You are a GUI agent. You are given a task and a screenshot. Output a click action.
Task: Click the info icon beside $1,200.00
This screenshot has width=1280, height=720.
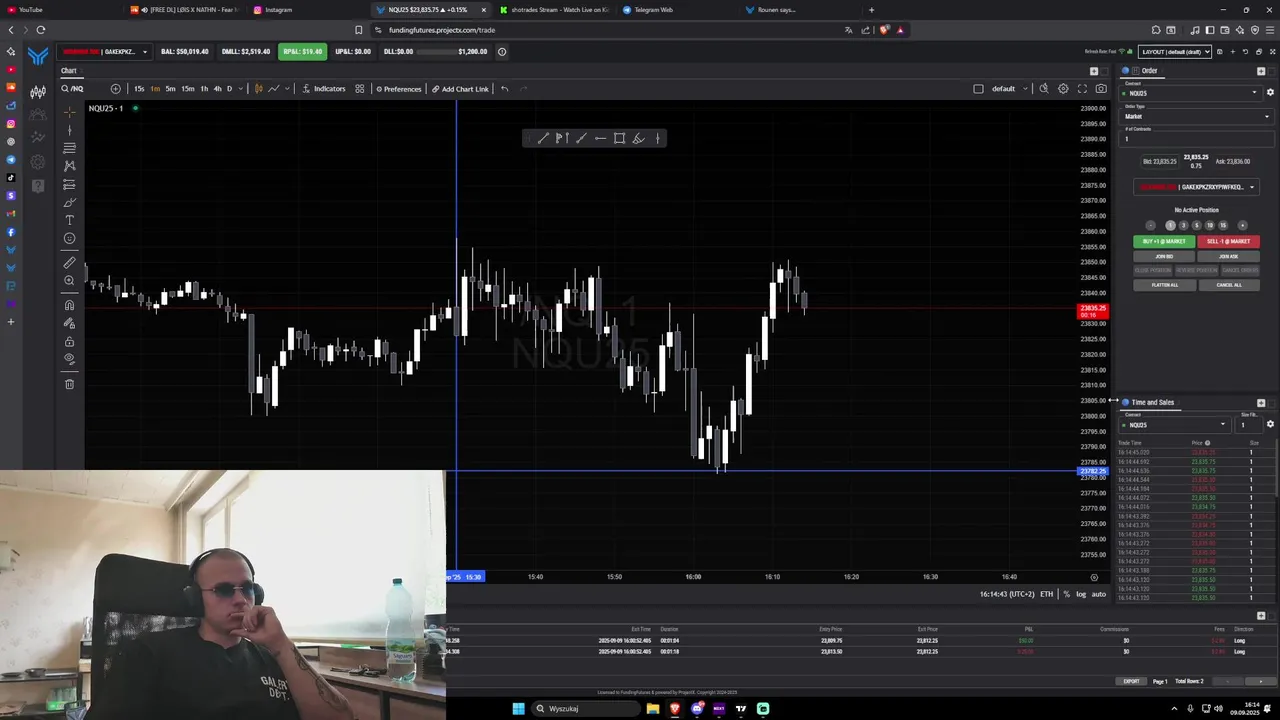[x=502, y=52]
